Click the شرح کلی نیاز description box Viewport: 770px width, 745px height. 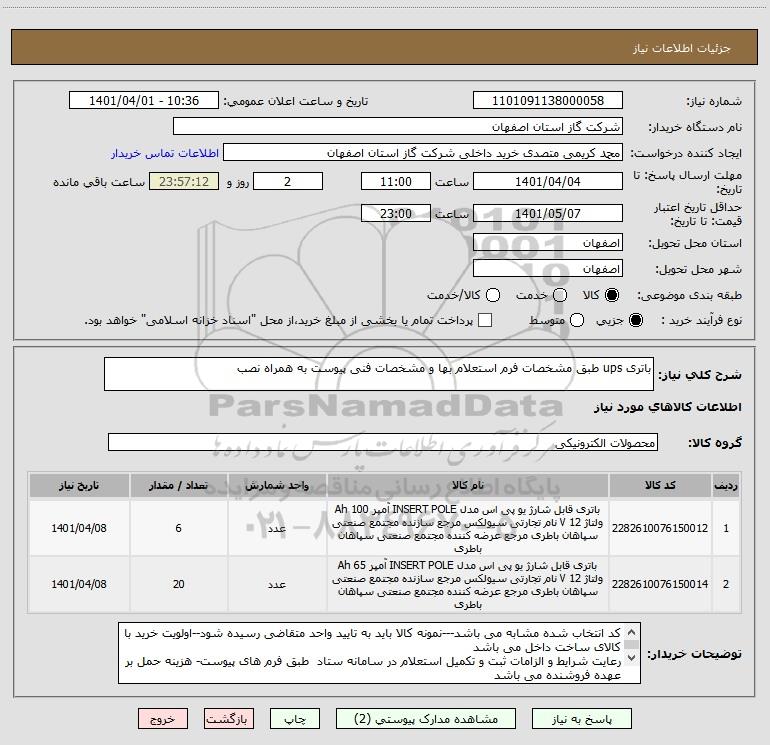(379, 374)
